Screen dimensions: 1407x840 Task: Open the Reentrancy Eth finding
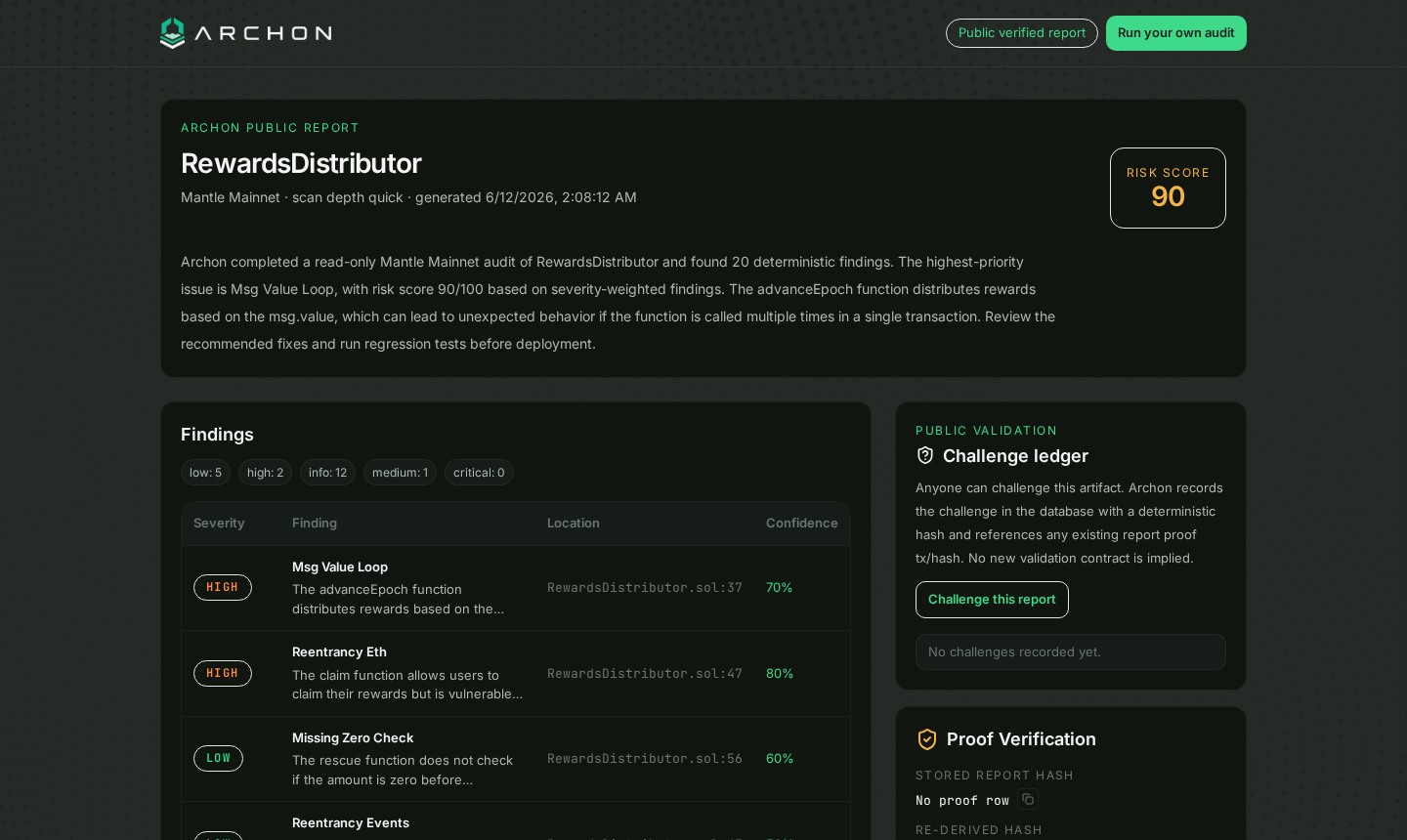click(339, 651)
